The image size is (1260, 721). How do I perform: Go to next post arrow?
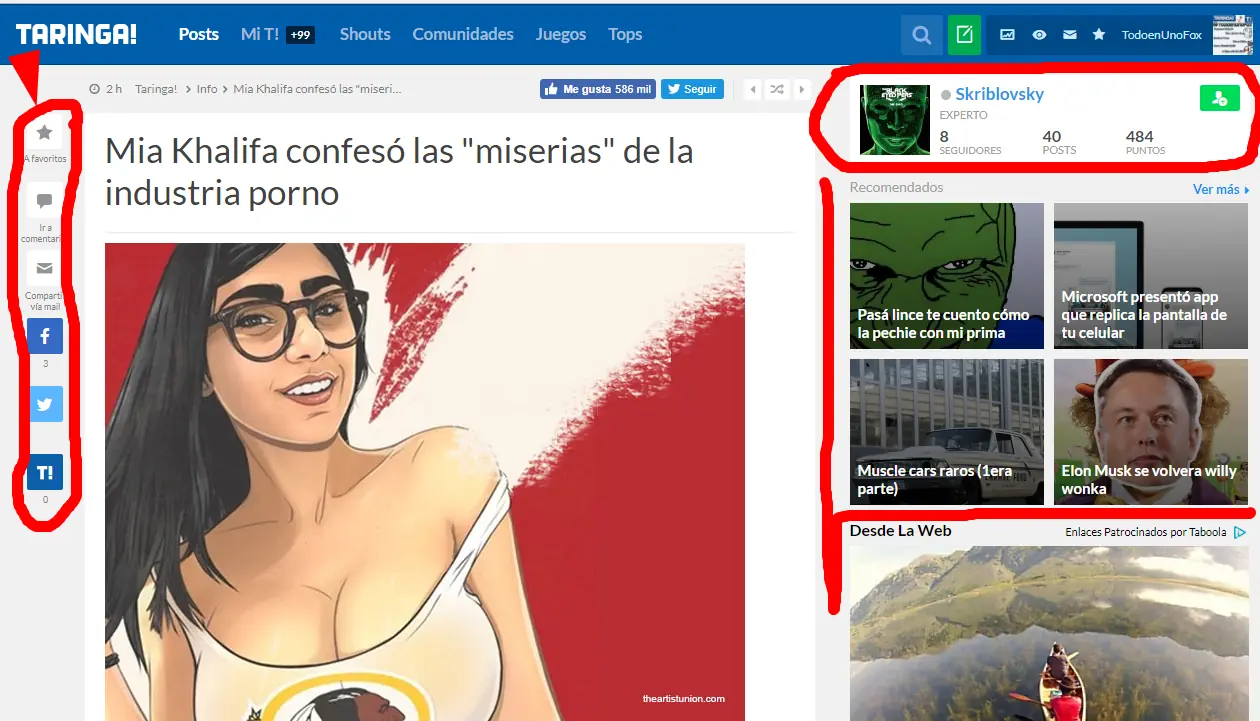tap(801, 89)
